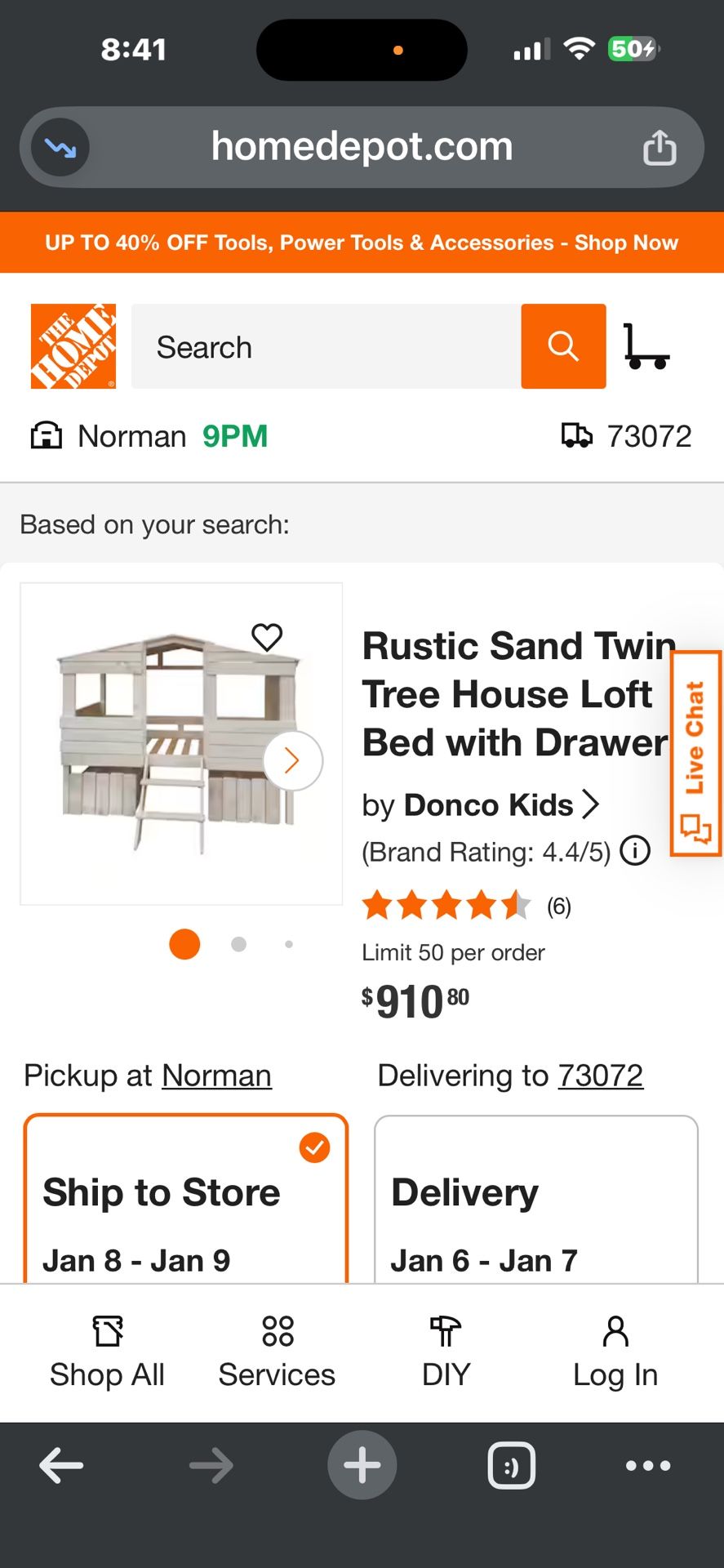Viewport: 724px width, 1568px height.
Task: Select the Ship to Store option
Action: pos(186,1199)
